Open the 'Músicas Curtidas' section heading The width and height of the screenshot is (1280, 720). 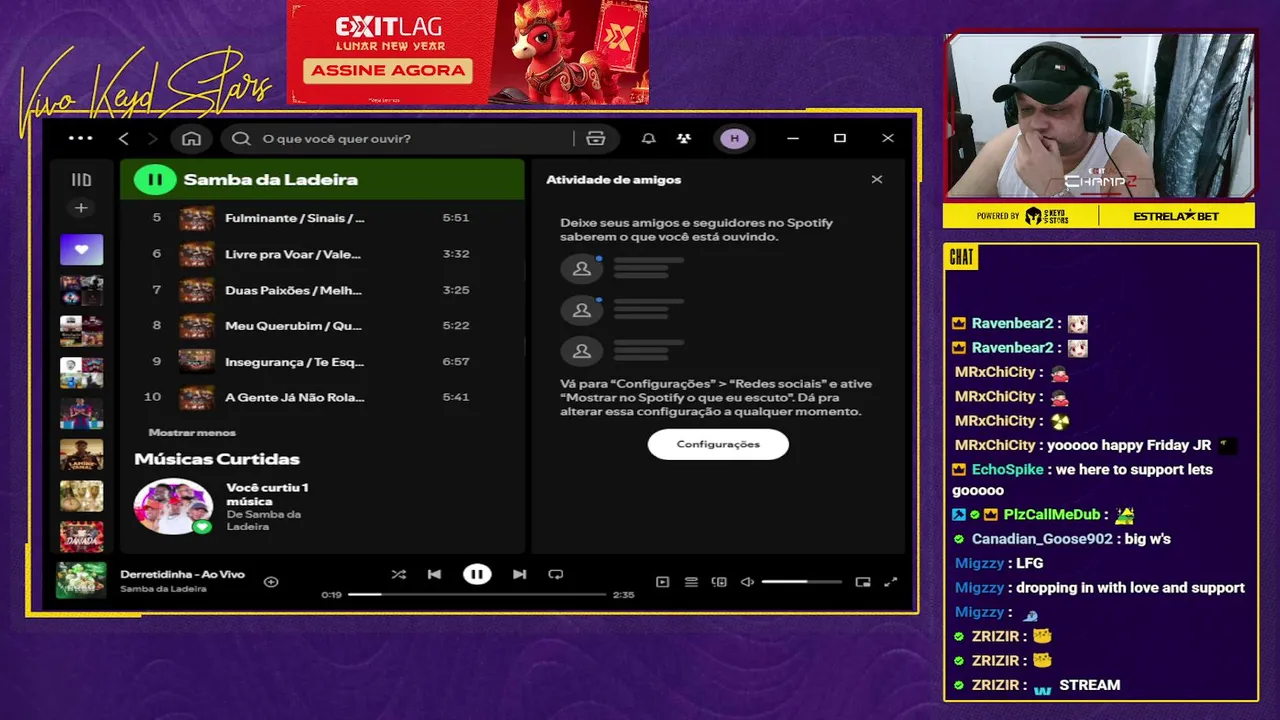coord(217,459)
